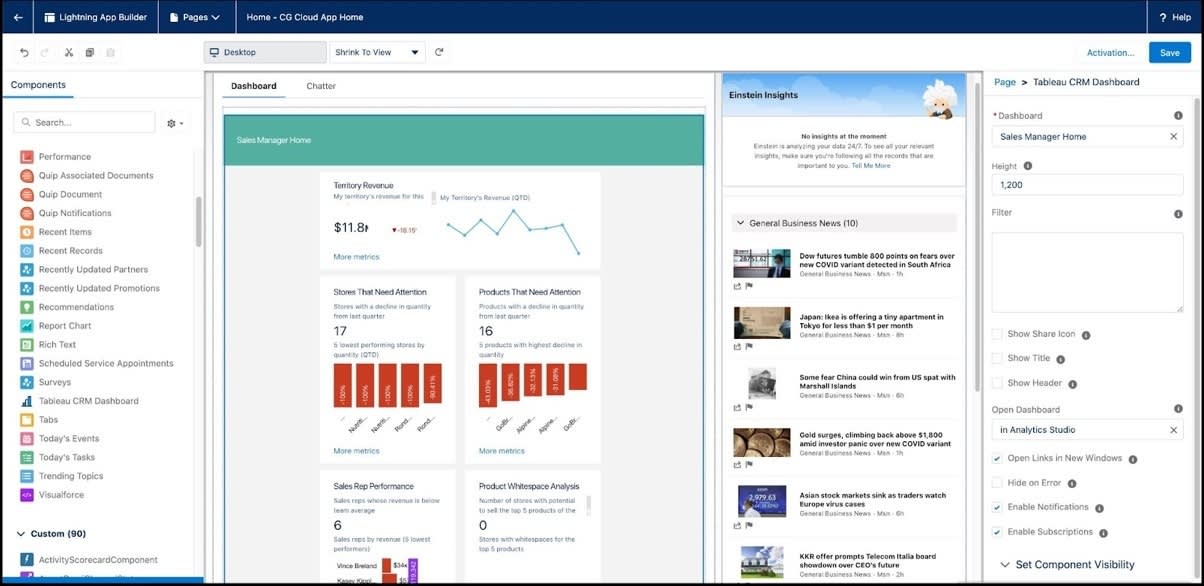Click the Page breadcrumb link
The width and height of the screenshot is (1204, 586).
click(1005, 82)
